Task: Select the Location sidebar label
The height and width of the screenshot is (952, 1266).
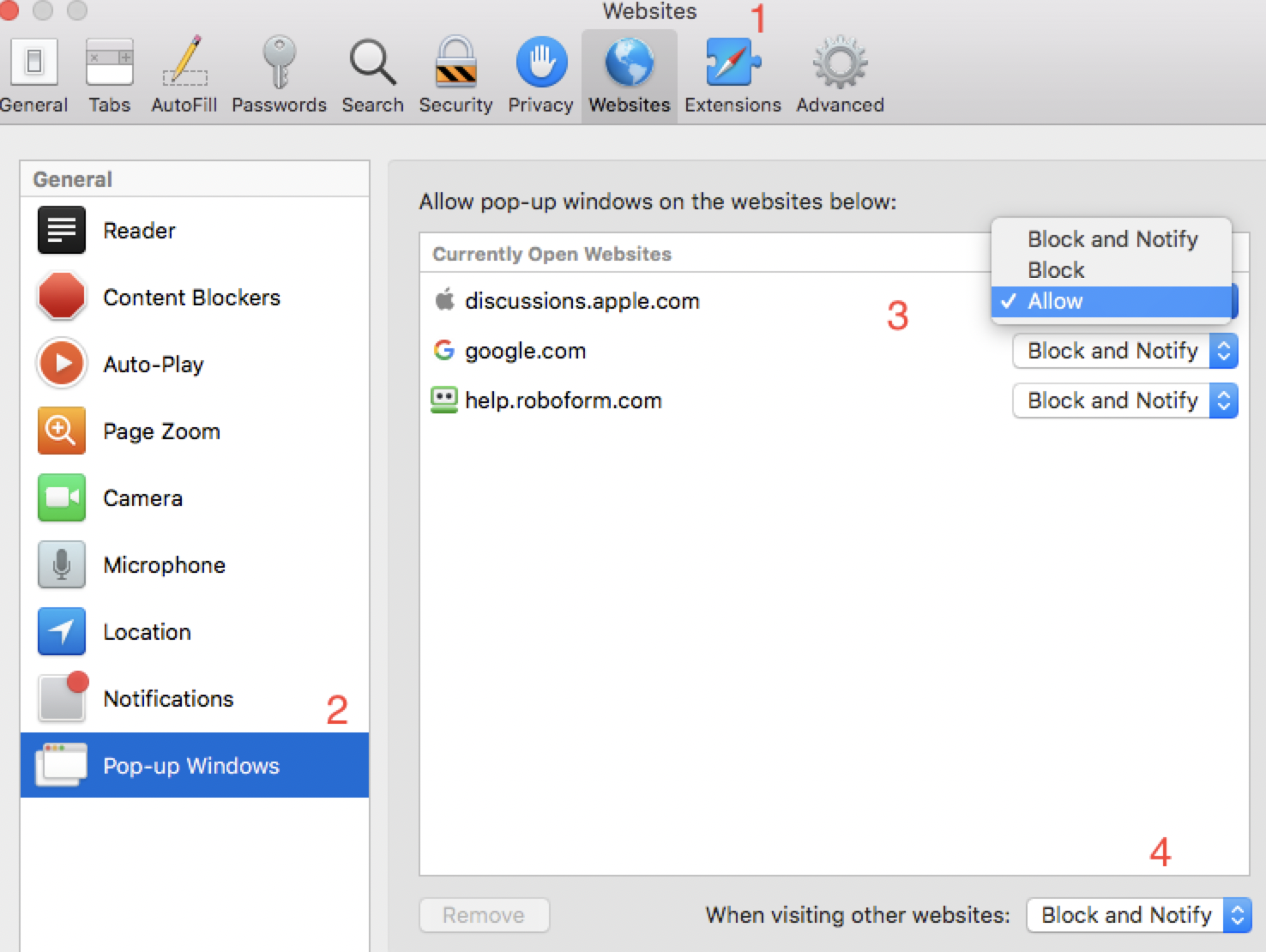Action: coord(147,632)
